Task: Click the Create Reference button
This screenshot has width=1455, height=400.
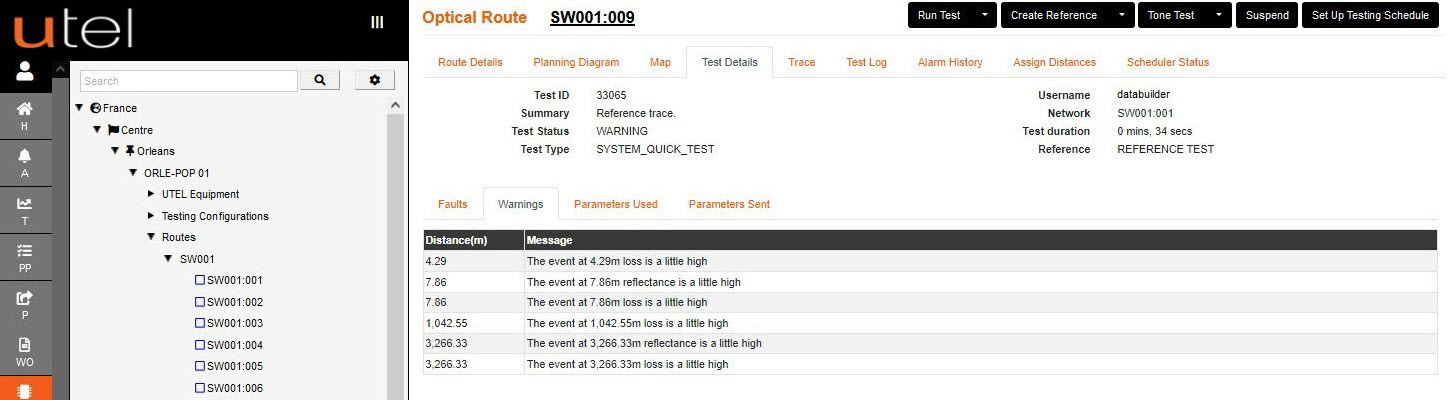Action: pos(1054,15)
